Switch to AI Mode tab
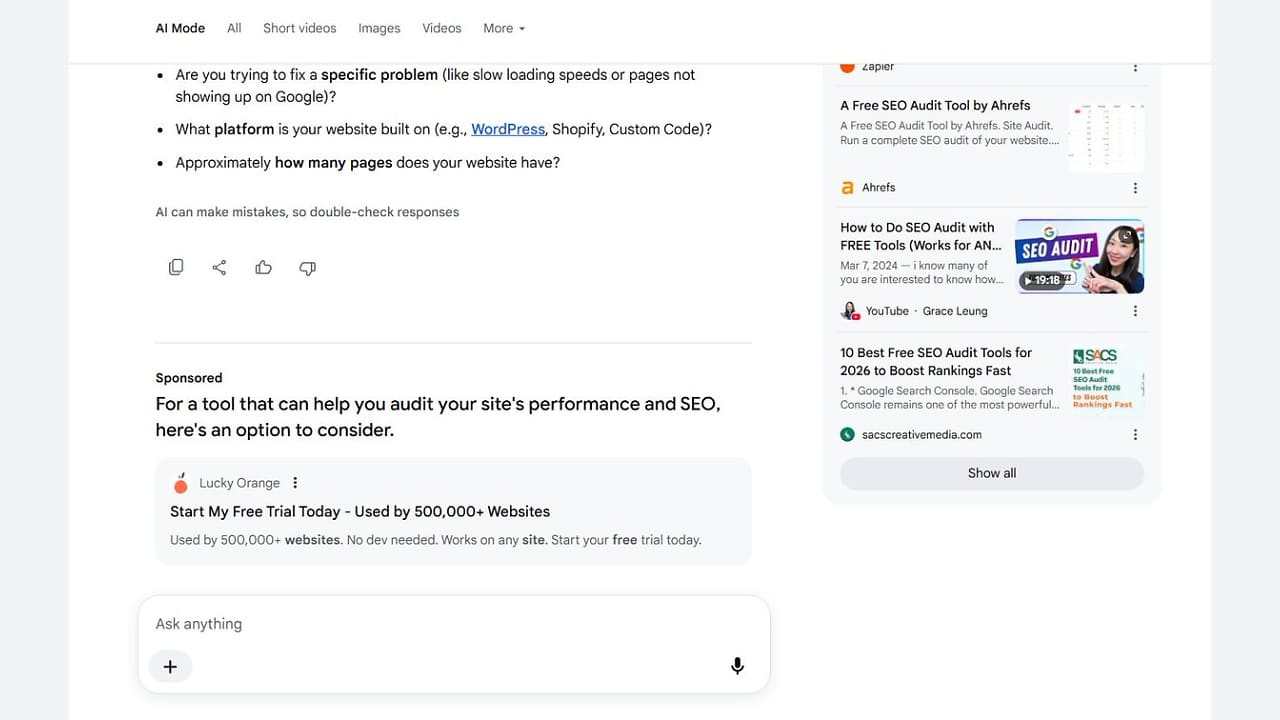This screenshot has width=1280, height=720. (180, 28)
